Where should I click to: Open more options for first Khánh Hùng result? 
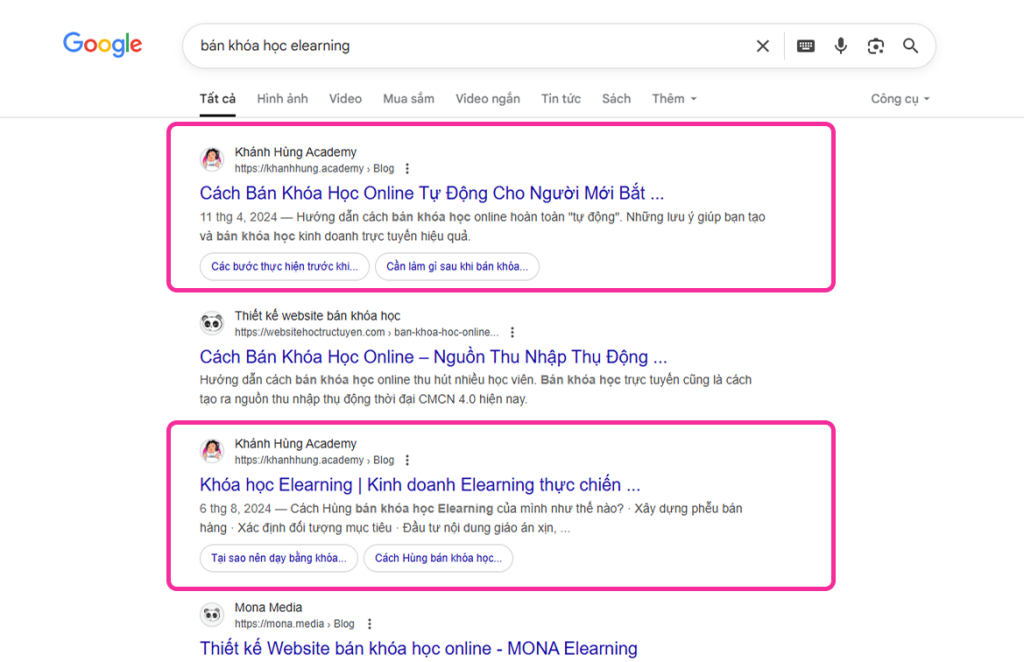[407, 168]
